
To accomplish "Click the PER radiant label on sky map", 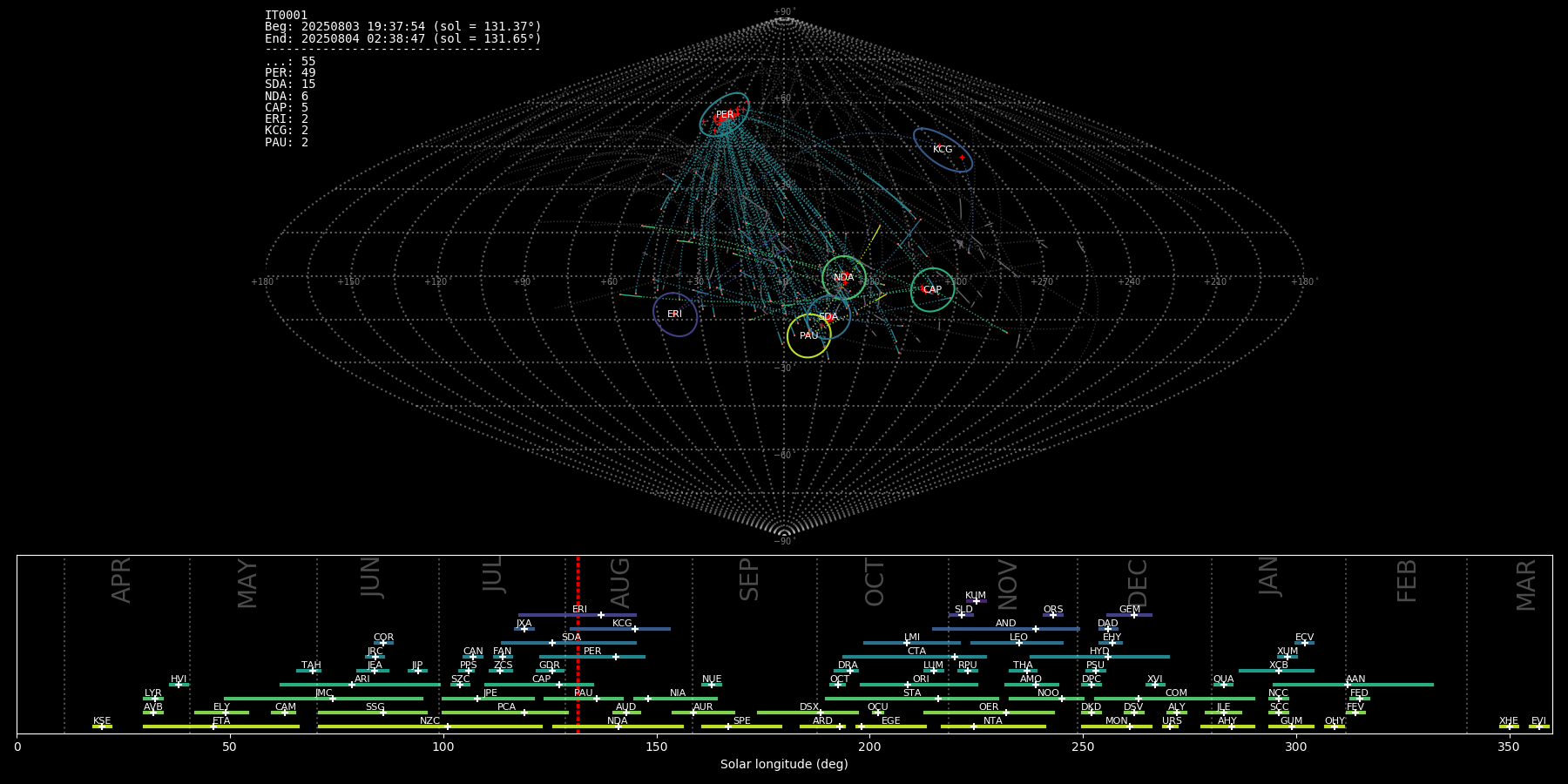I will pyautogui.click(x=725, y=115).
